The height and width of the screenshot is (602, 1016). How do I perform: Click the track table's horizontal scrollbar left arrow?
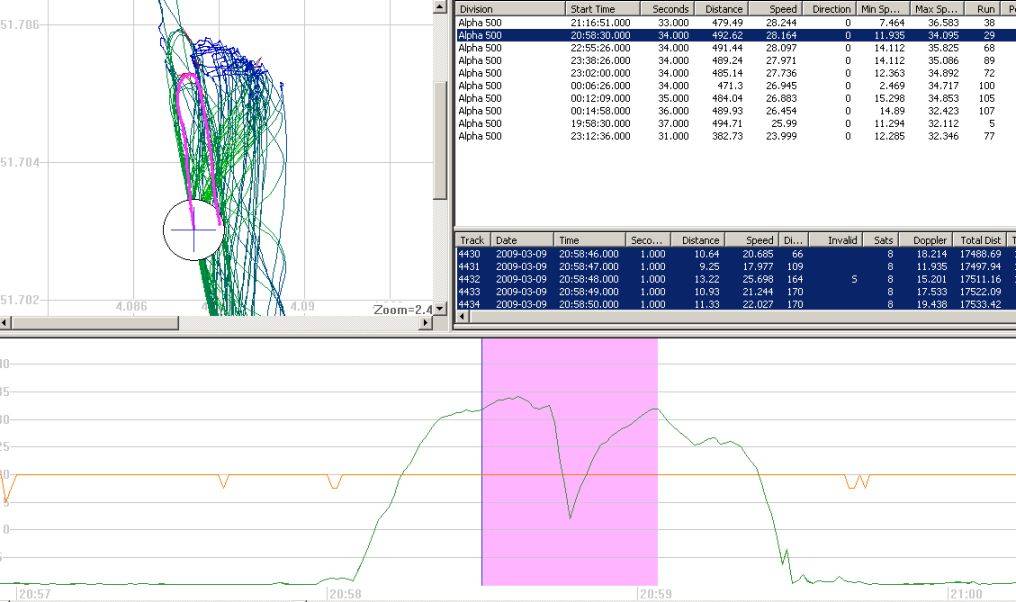[x=461, y=317]
